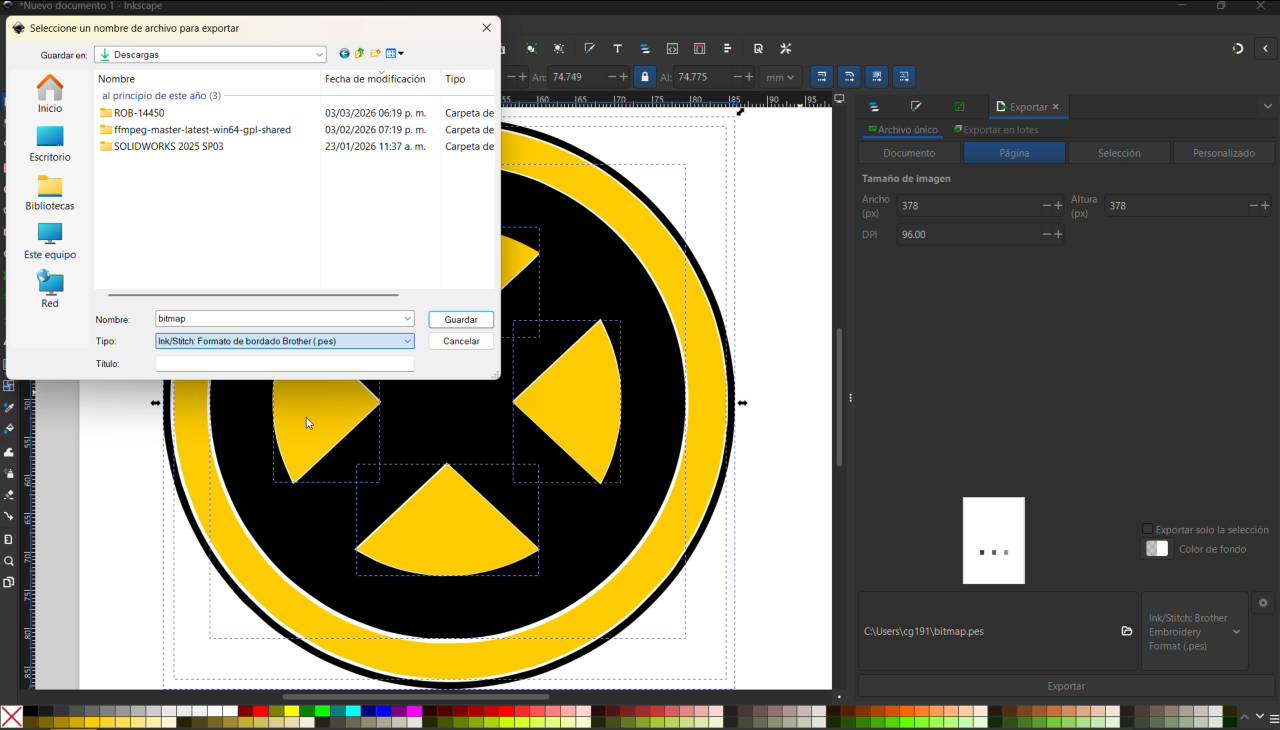
Task: Toggle scale rounded corners button
Action: click(x=848, y=77)
